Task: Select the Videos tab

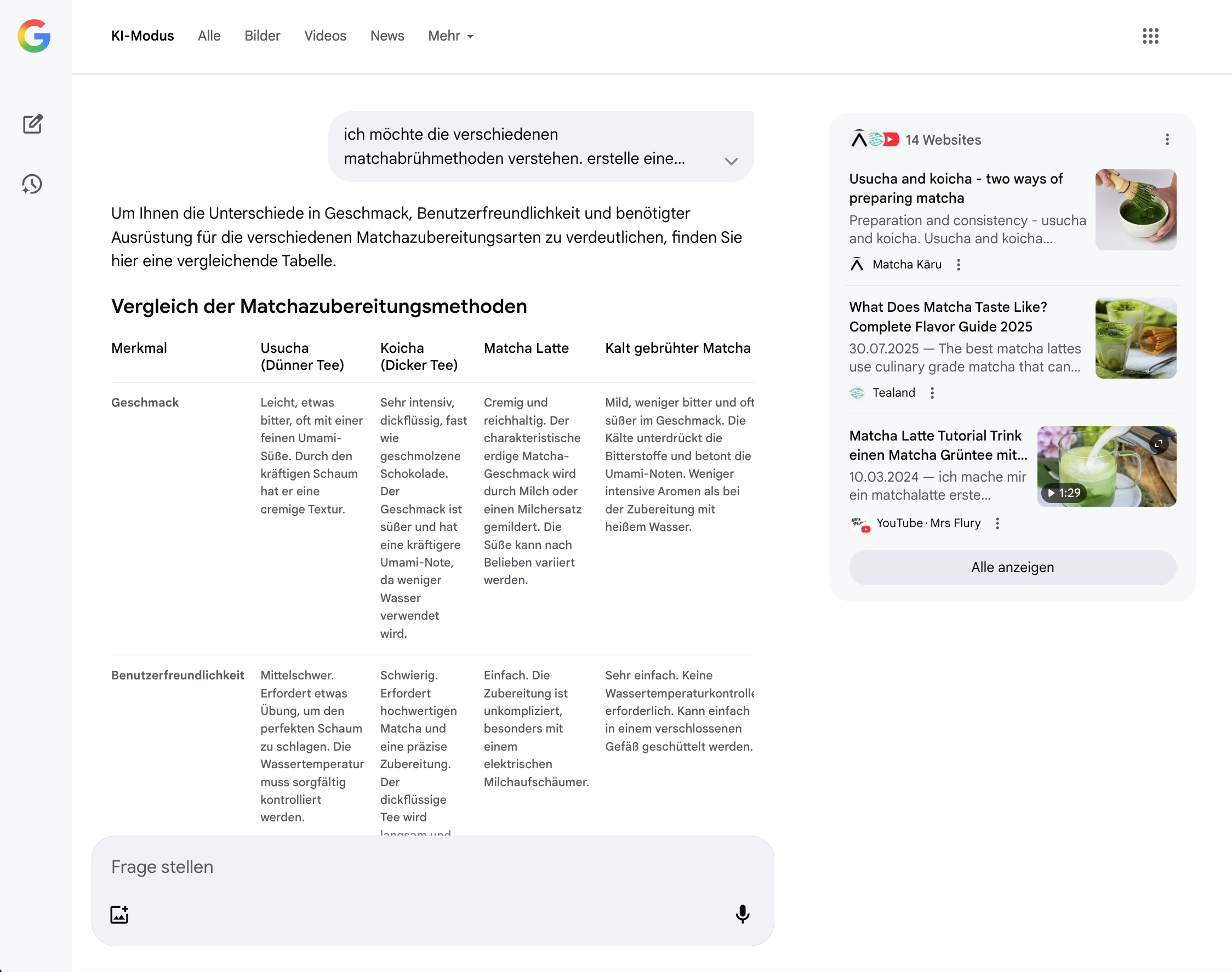Action: pos(325,36)
